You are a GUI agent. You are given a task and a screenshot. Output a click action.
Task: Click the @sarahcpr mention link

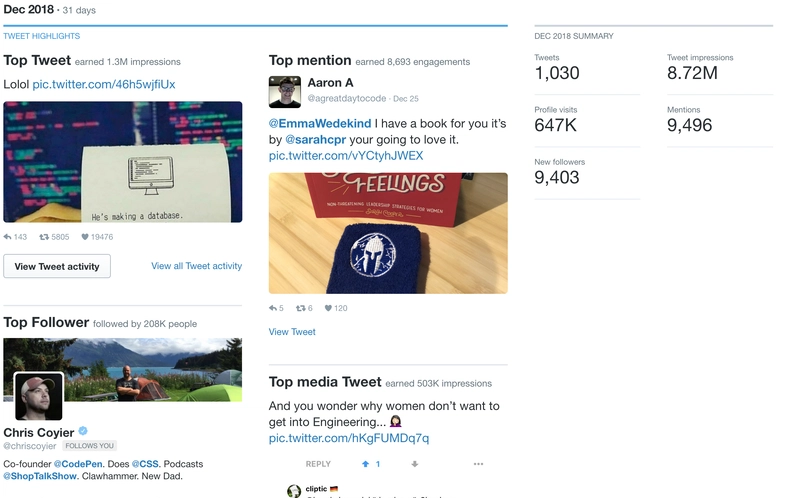(315, 140)
